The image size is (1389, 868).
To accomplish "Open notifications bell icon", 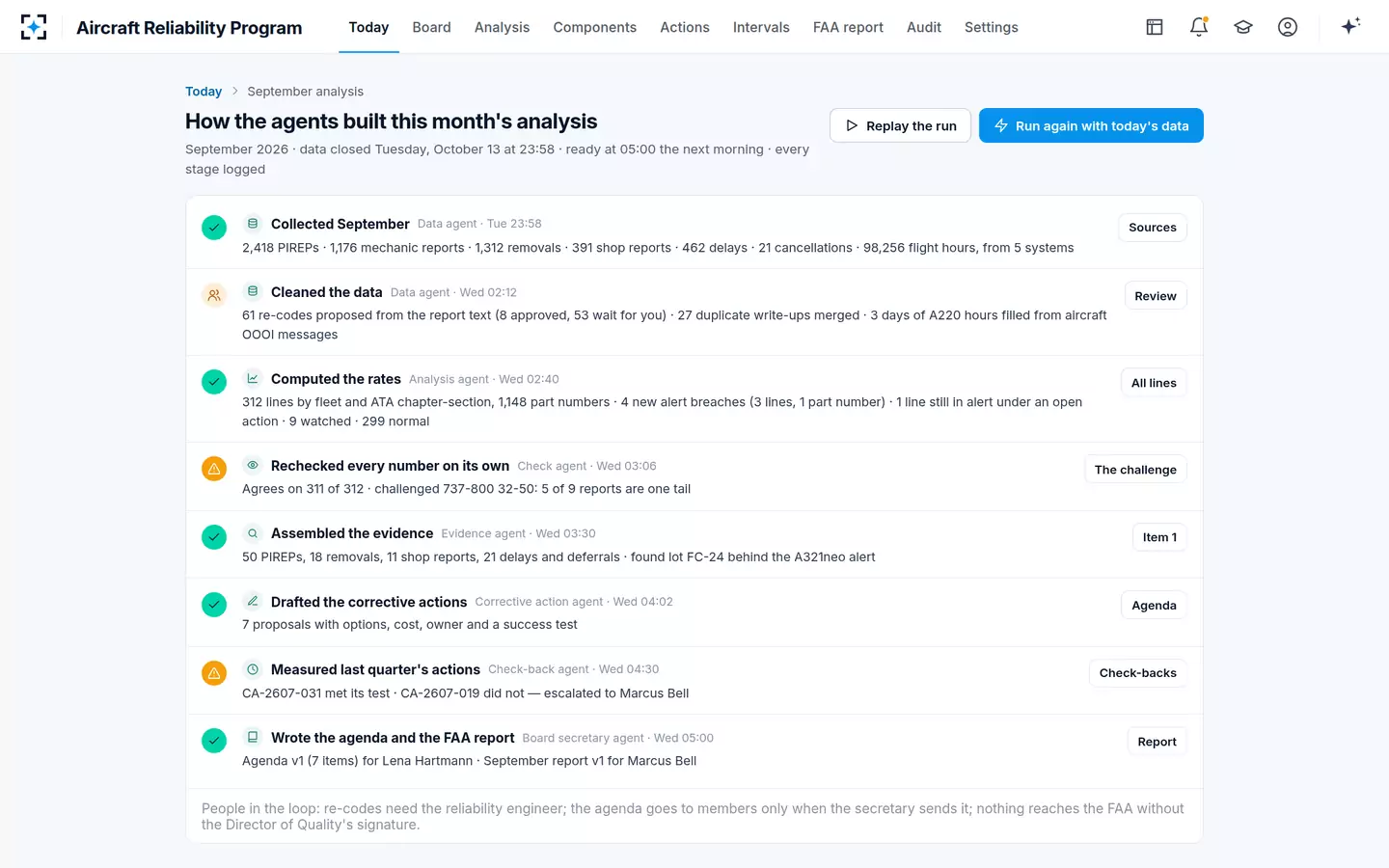I will (1199, 27).
